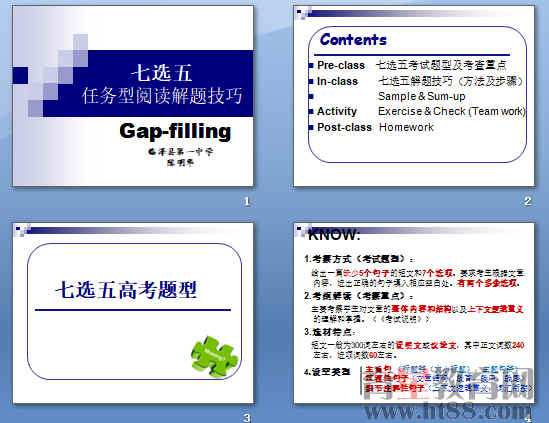549x423 pixels.
Task: Click the 任务型阅读解题技巧 title text
Action: [x=162, y=96]
